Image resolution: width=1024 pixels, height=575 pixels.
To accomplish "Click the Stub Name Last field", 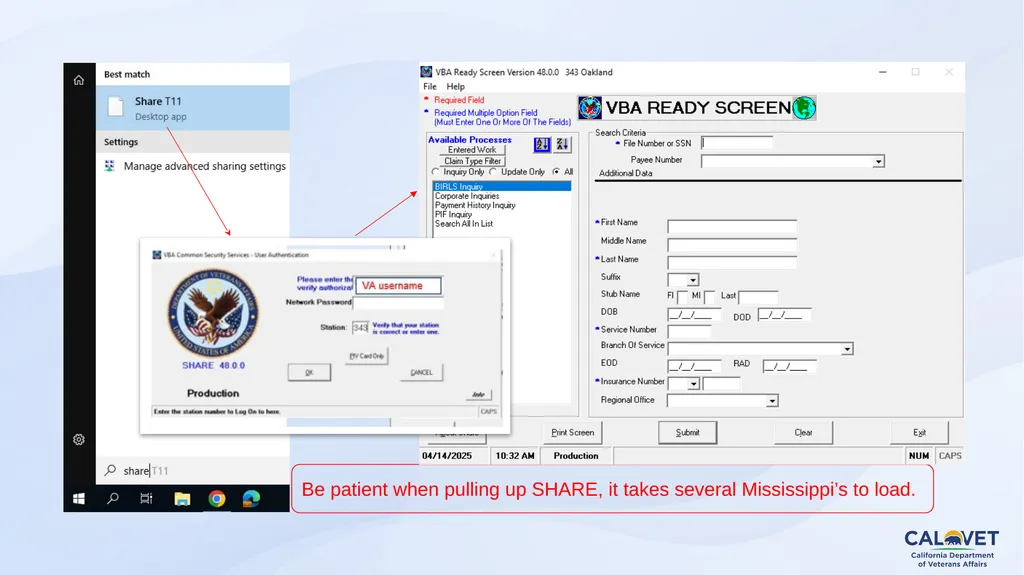I will click(x=758, y=297).
